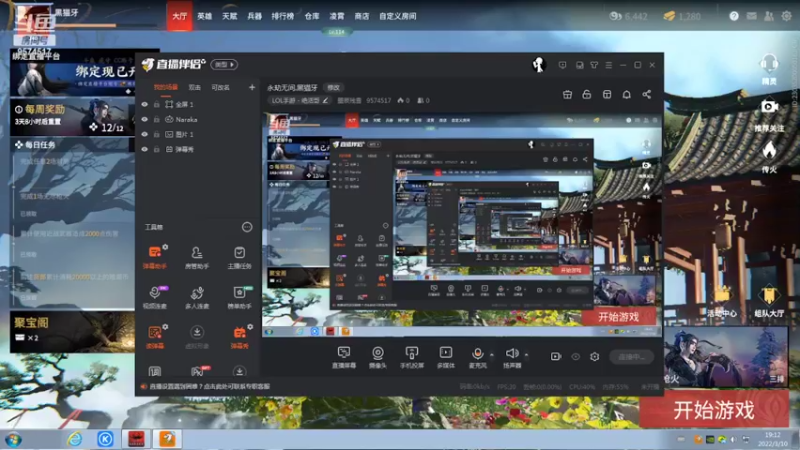Open the 商店 menu in game
This screenshot has height=450, width=800.
pos(362,16)
